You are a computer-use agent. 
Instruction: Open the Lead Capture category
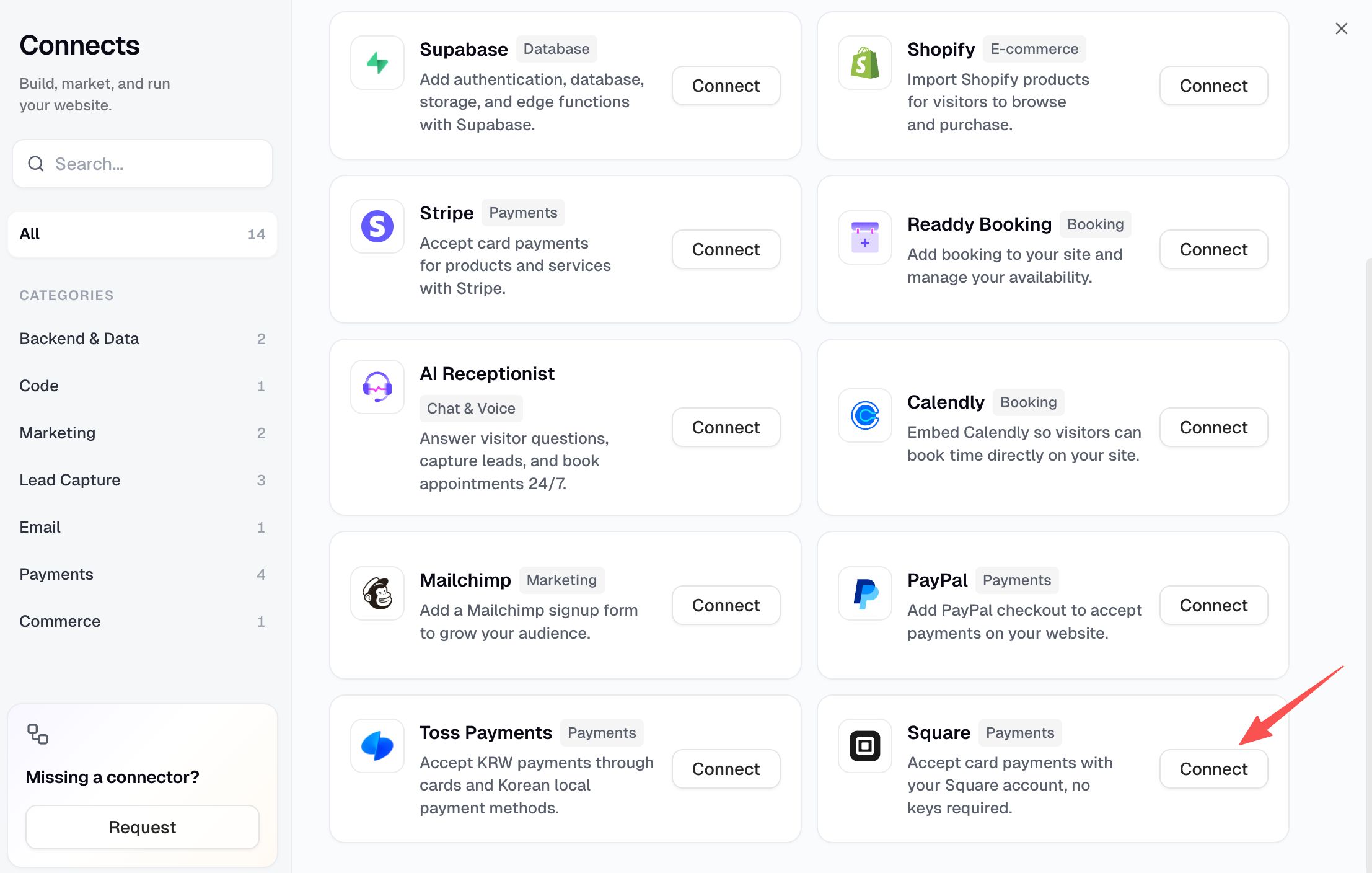143,480
